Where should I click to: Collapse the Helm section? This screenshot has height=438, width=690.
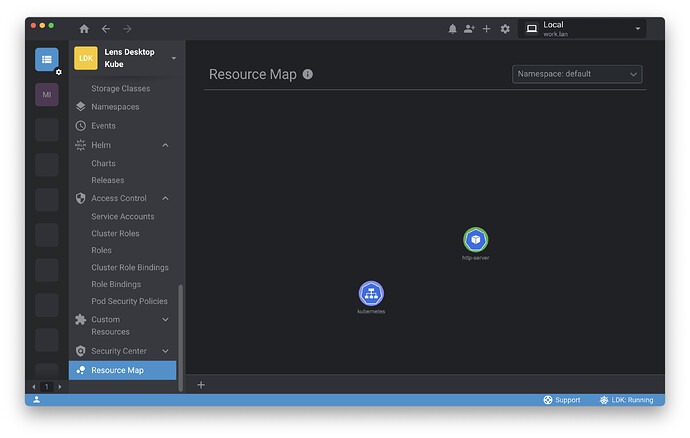point(165,145)
